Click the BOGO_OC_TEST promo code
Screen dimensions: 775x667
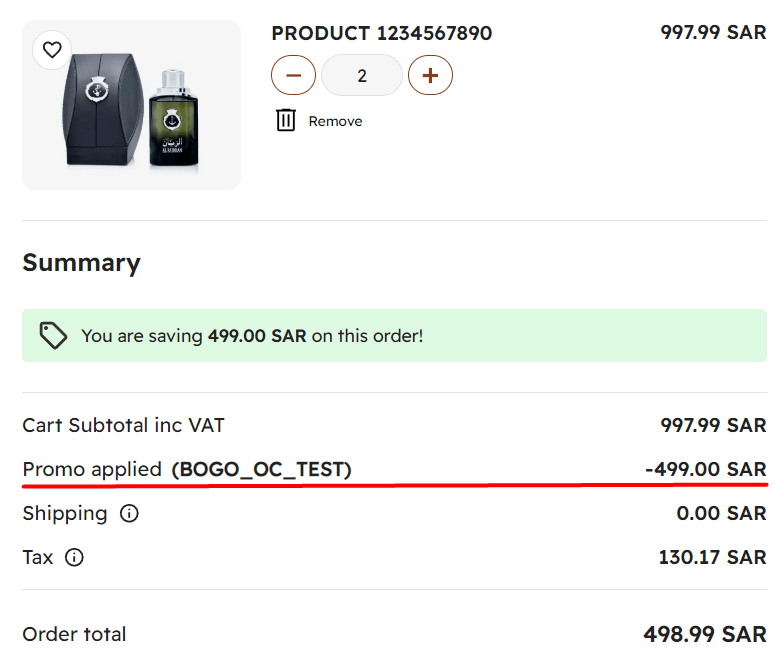[261, 469]
